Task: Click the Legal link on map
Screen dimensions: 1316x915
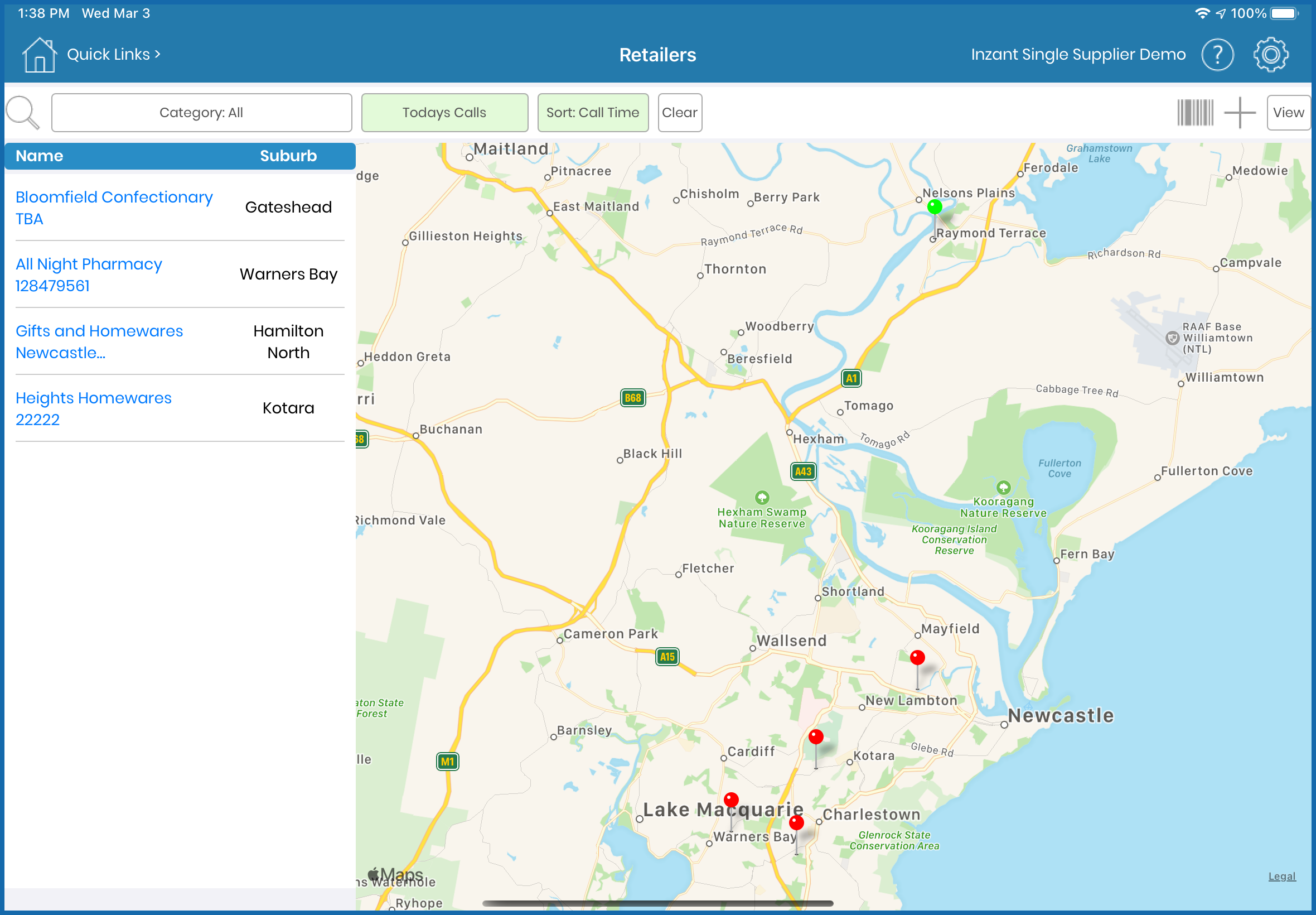Action: click(1281, 876)
